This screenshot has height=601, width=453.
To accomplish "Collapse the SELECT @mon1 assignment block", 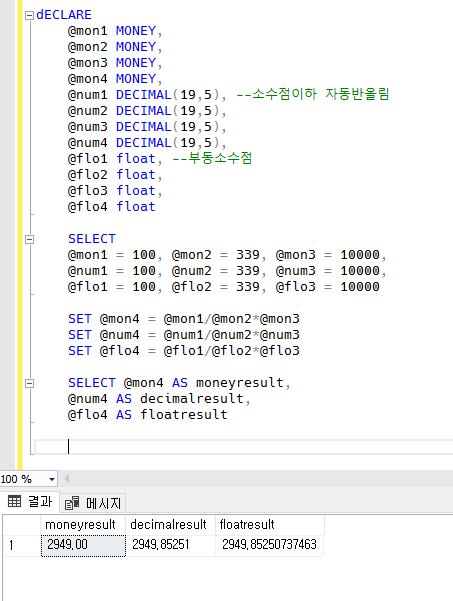I will click(x=29, y=240).
